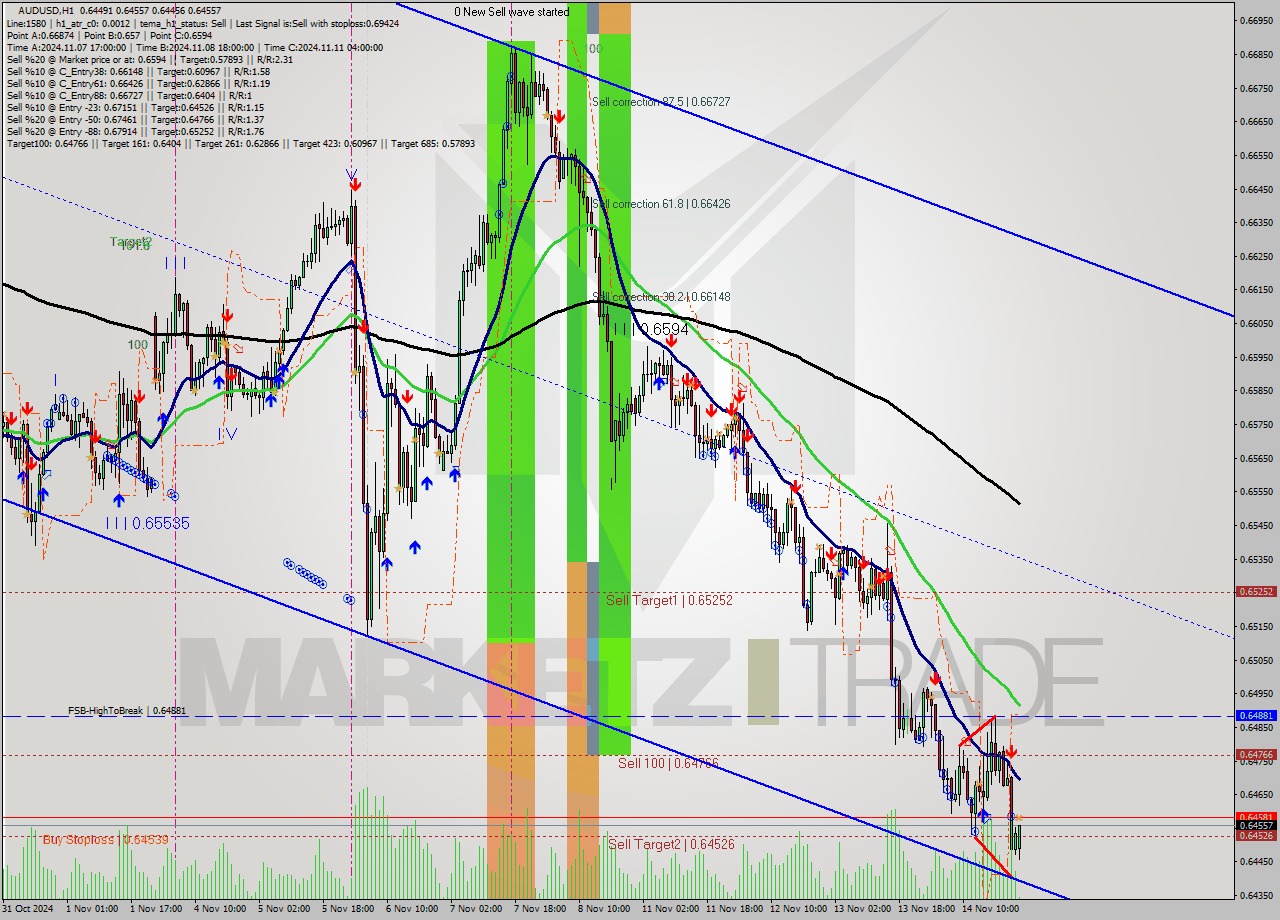The height and width of the screenshot is (920, 1280).
Task: Click the '| | | 0.6594' wave label
Action: click(652, 329)
